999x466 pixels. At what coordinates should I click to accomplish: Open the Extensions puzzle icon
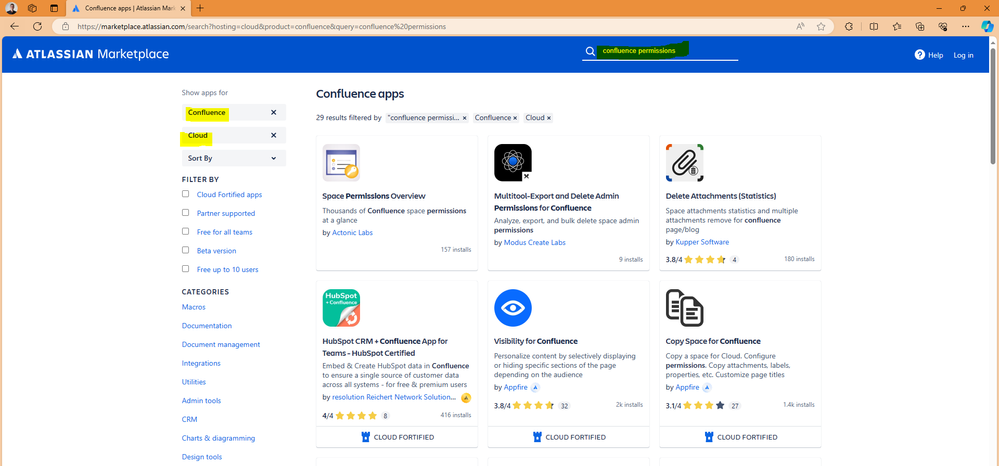pyautogui.click(x=849, y=27)
